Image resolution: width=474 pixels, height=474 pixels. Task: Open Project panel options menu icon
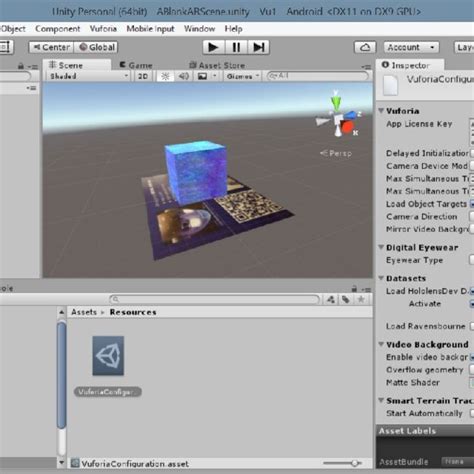tap(366, 289)
